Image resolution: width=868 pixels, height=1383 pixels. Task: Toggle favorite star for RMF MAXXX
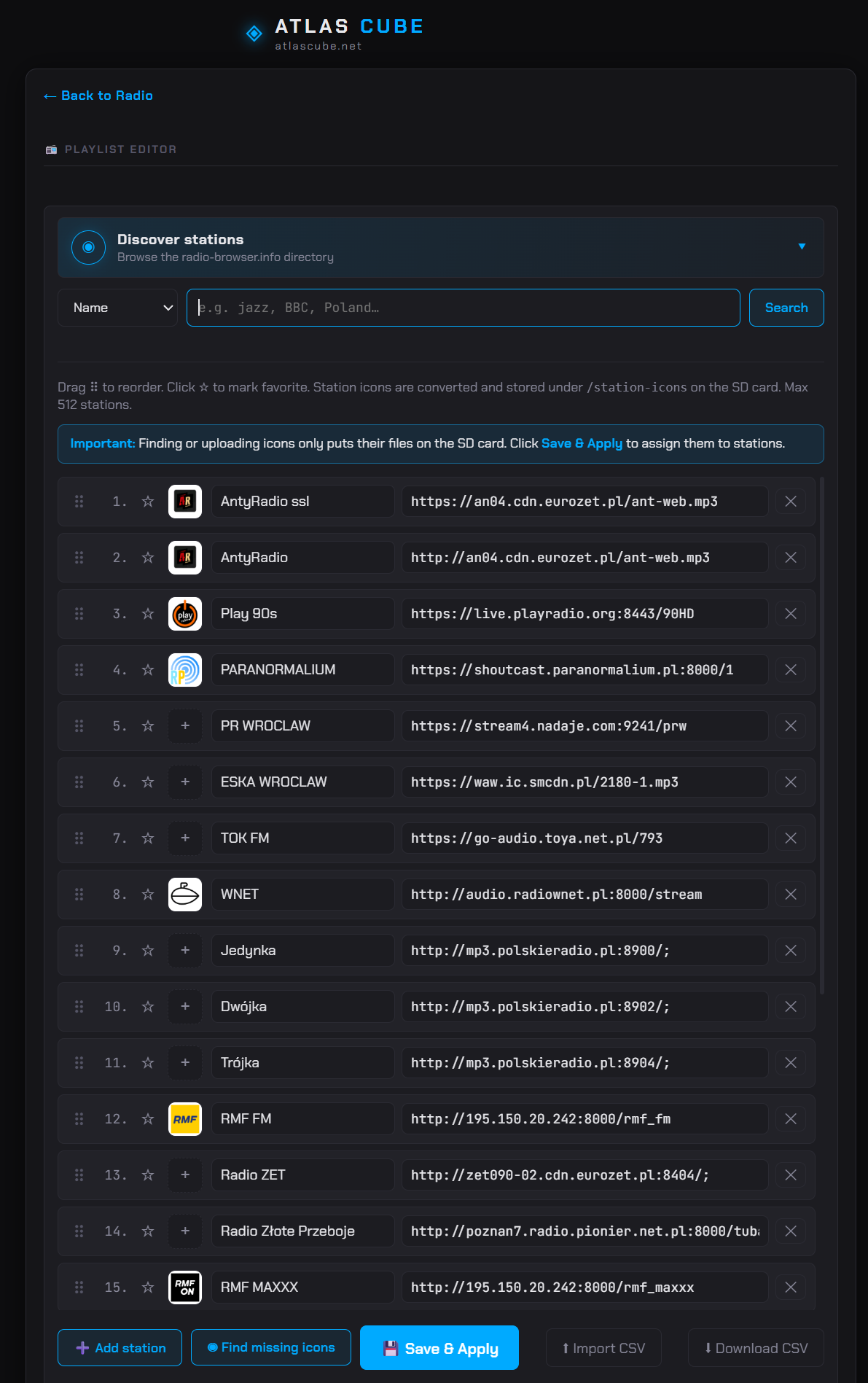148,1287
